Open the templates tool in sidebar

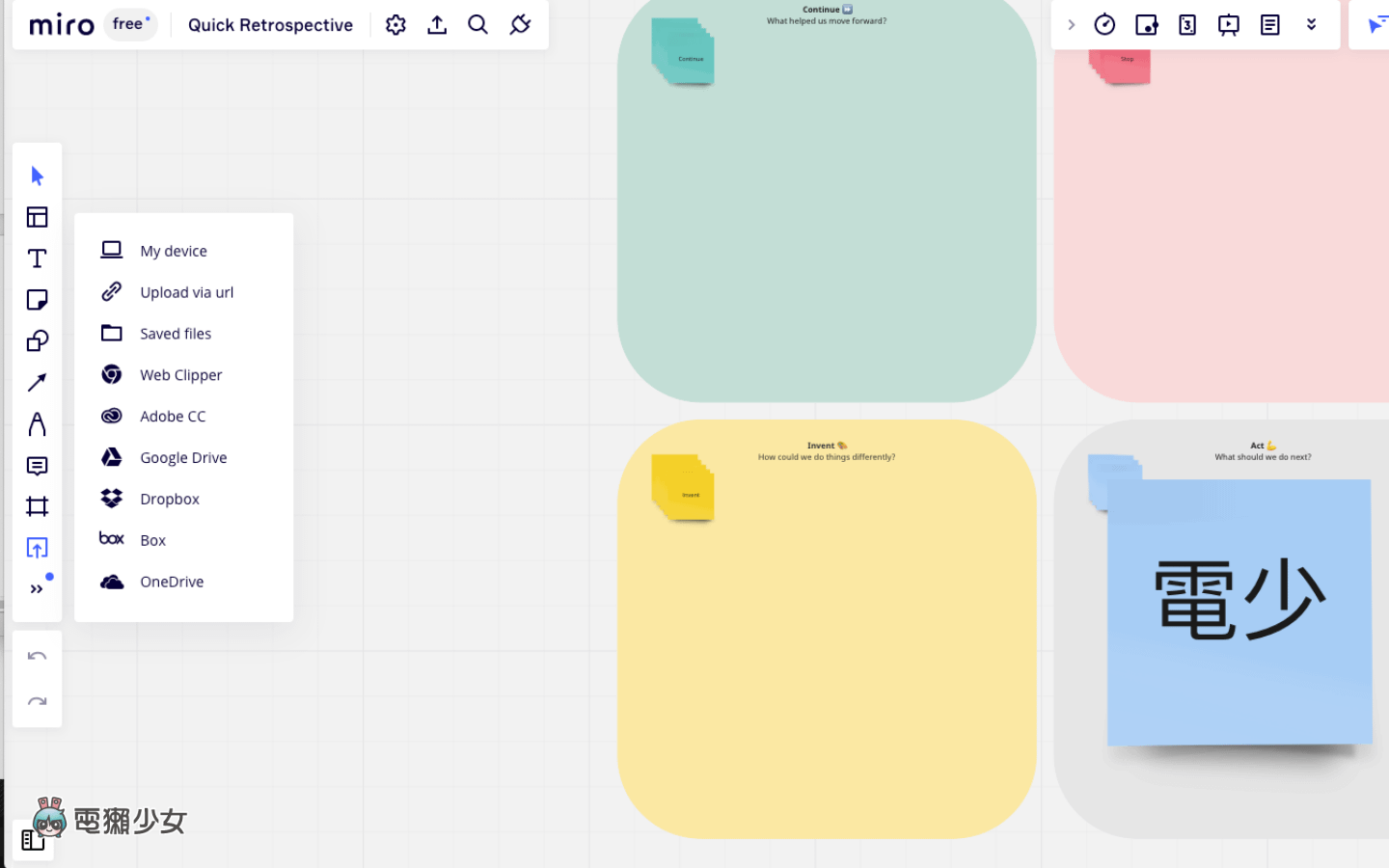pyautogui.click(x=37, y=217)
